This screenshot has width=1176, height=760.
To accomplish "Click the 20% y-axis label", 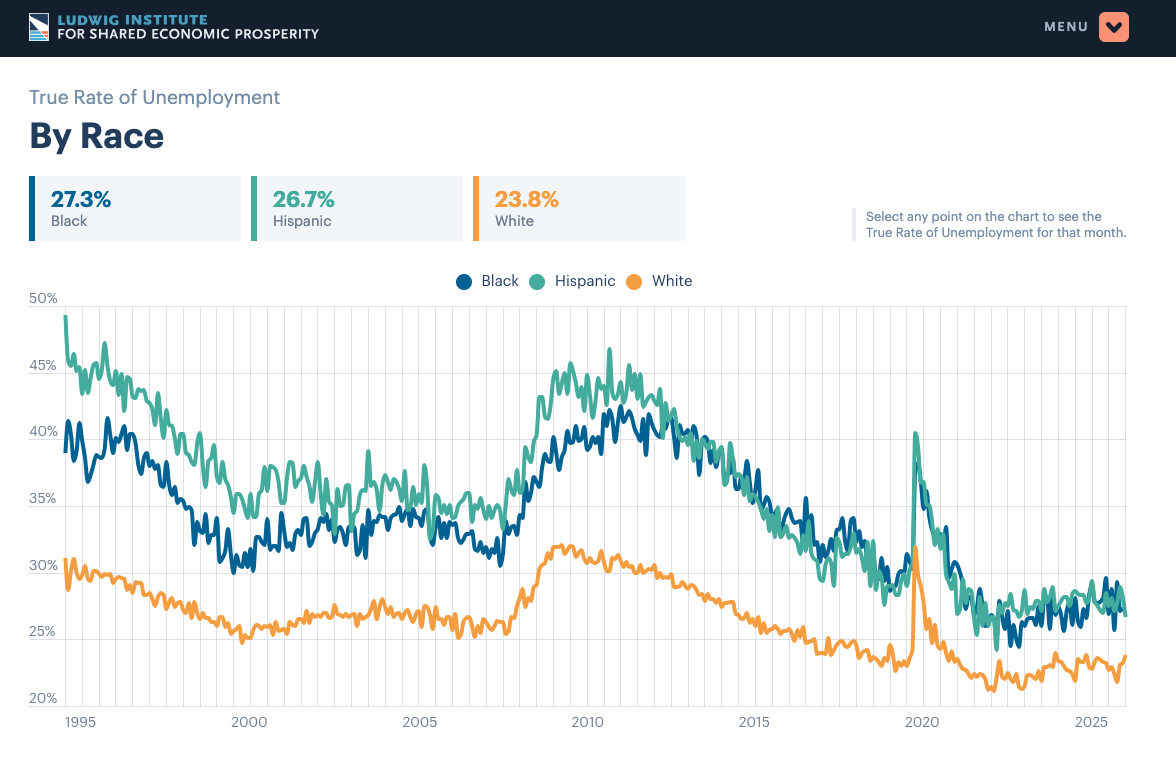I will [x=43, y=698].
